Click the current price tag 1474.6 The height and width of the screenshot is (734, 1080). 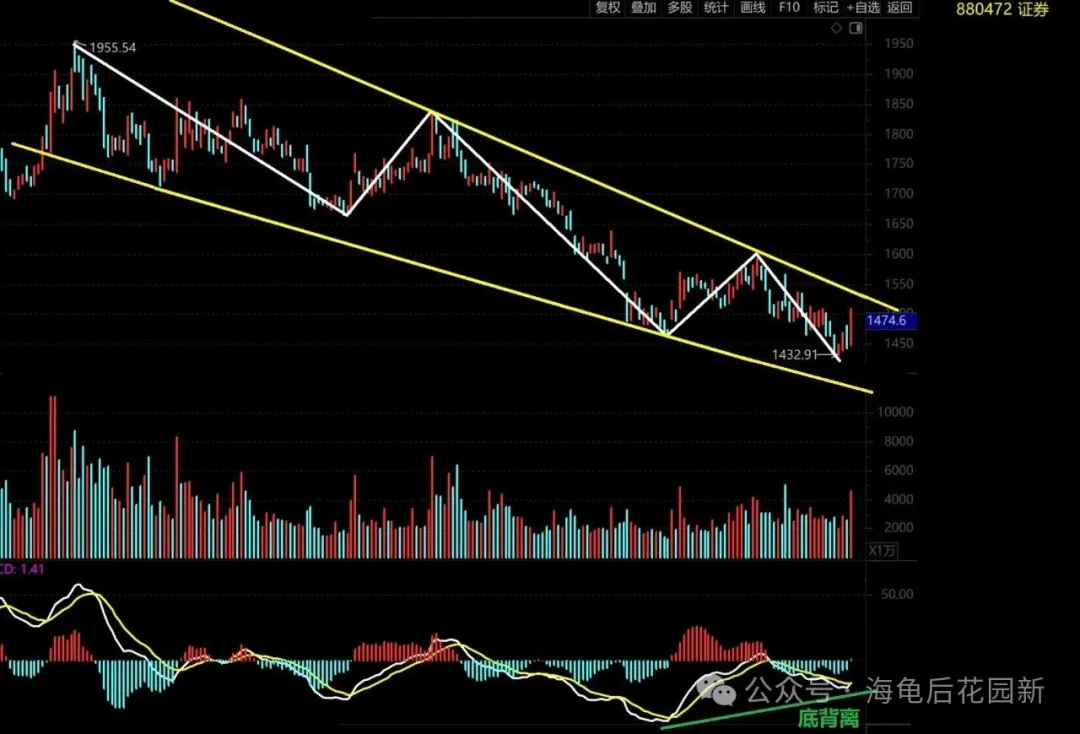[x=891, y=321]
